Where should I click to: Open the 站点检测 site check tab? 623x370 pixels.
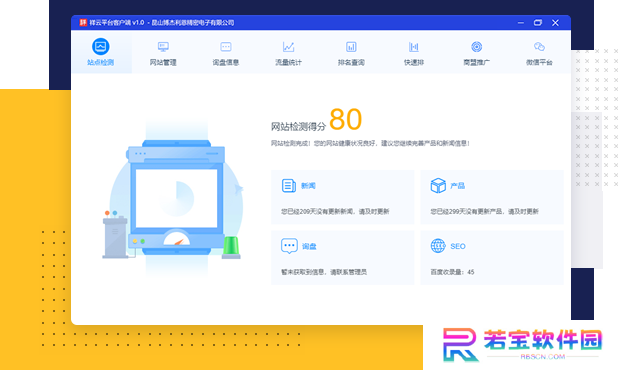[x=101, y=52]
